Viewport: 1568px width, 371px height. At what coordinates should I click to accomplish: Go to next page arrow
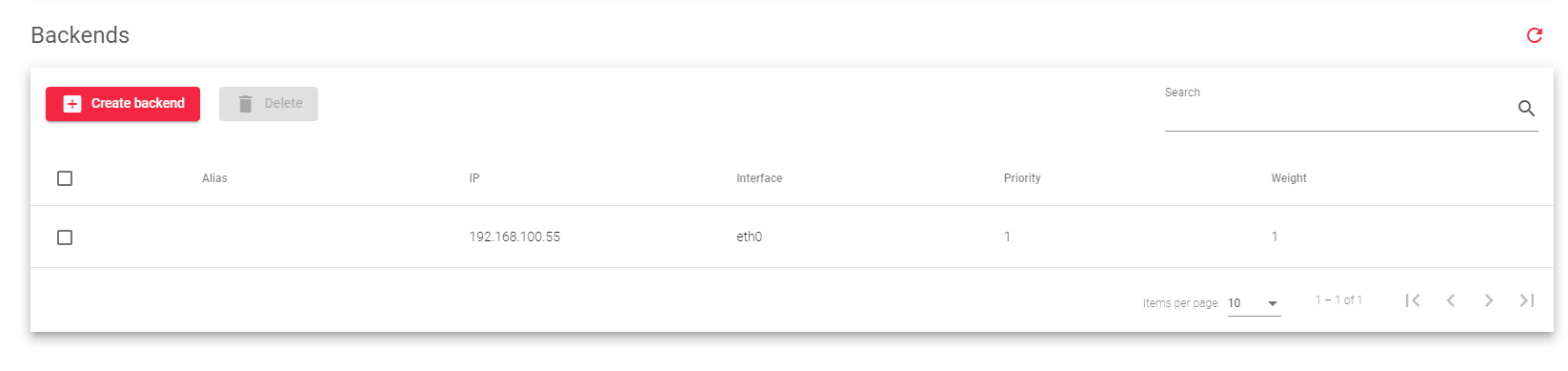coord(1489,300)
